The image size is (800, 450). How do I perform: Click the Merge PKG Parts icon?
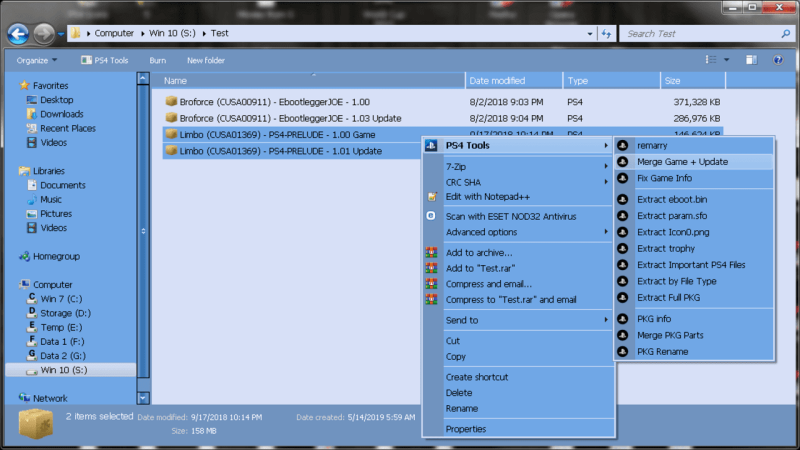(622, 335)
